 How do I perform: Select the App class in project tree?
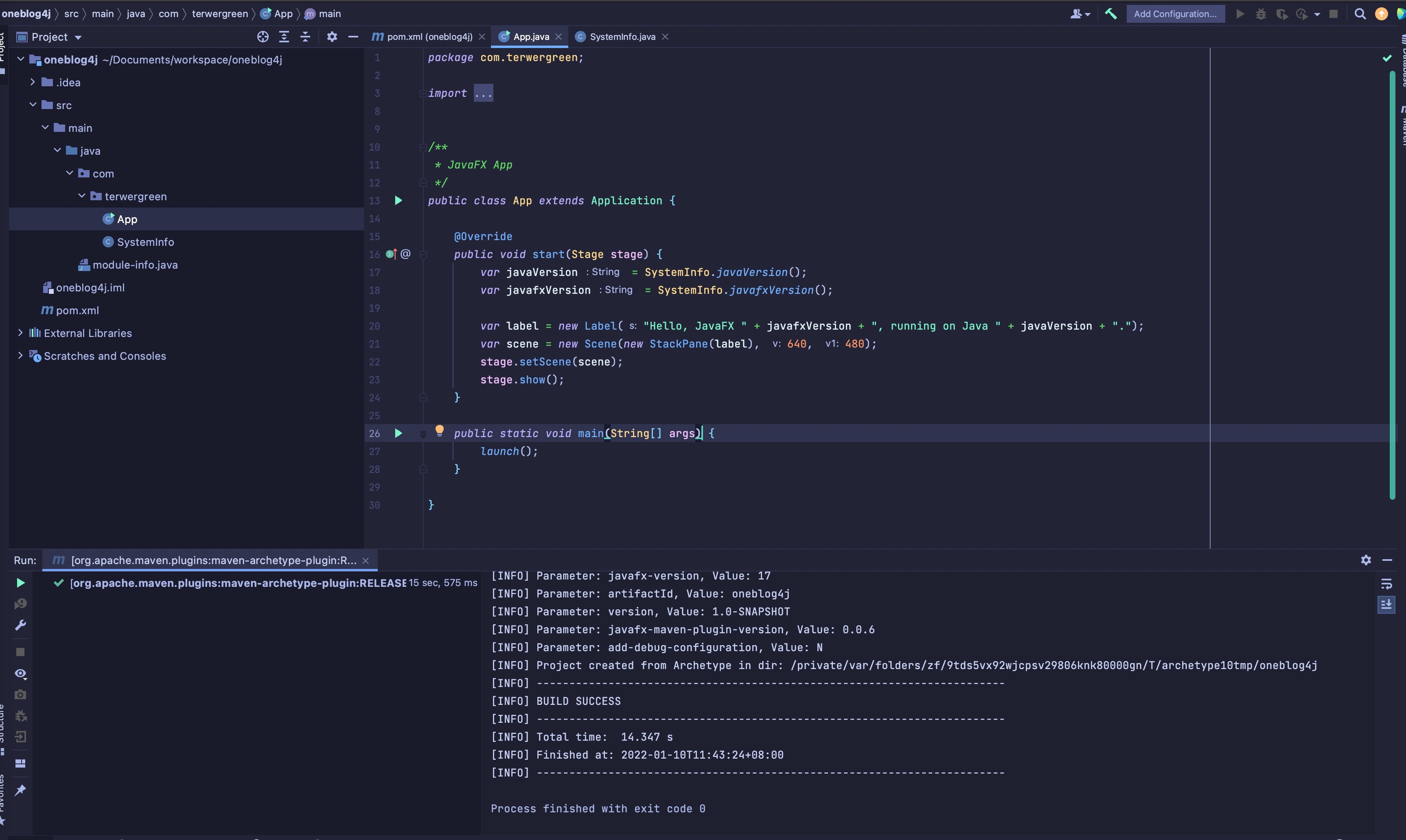coord(186,219)
